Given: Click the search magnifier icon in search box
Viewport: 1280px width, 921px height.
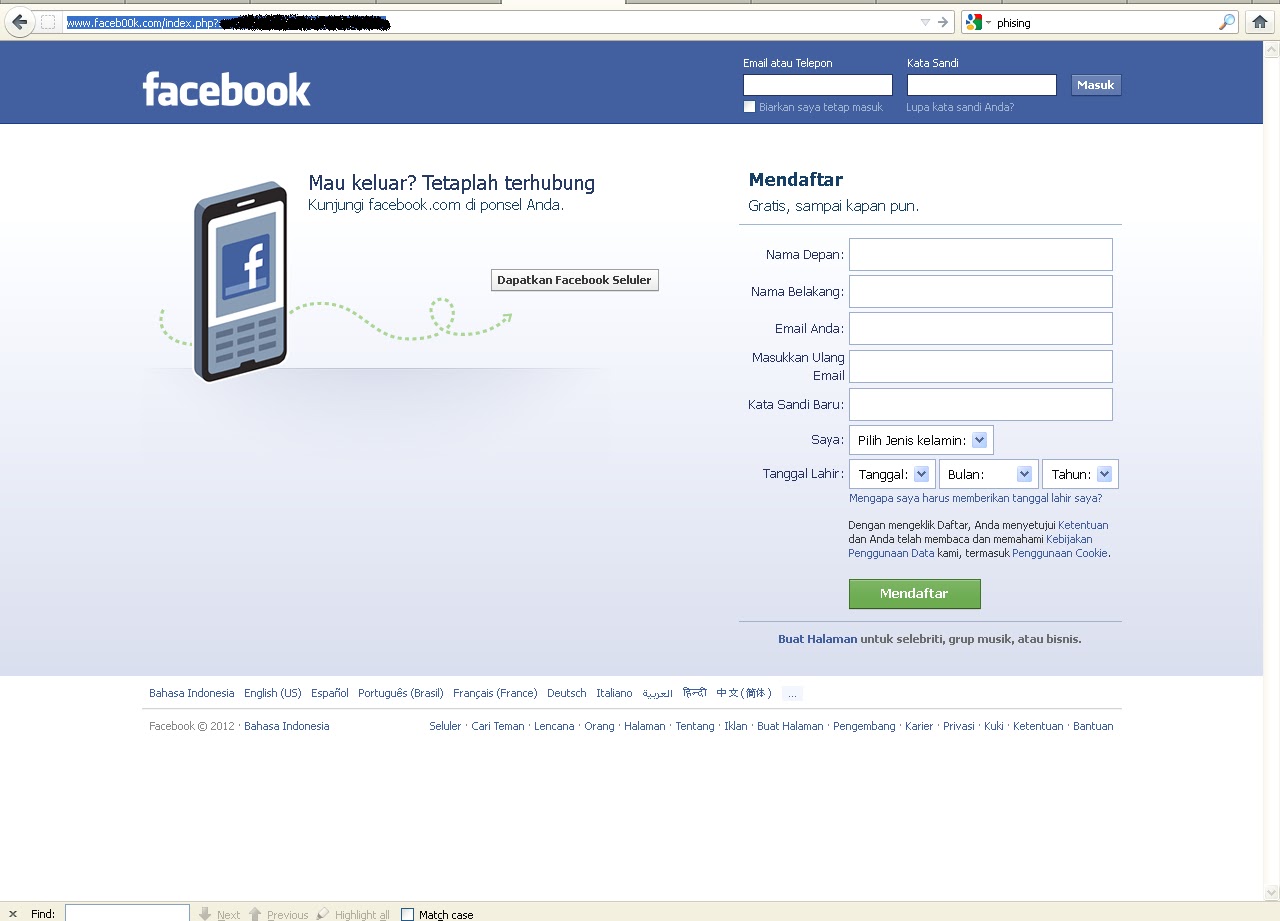Looking at the screenshot, I should point(1227,22).
